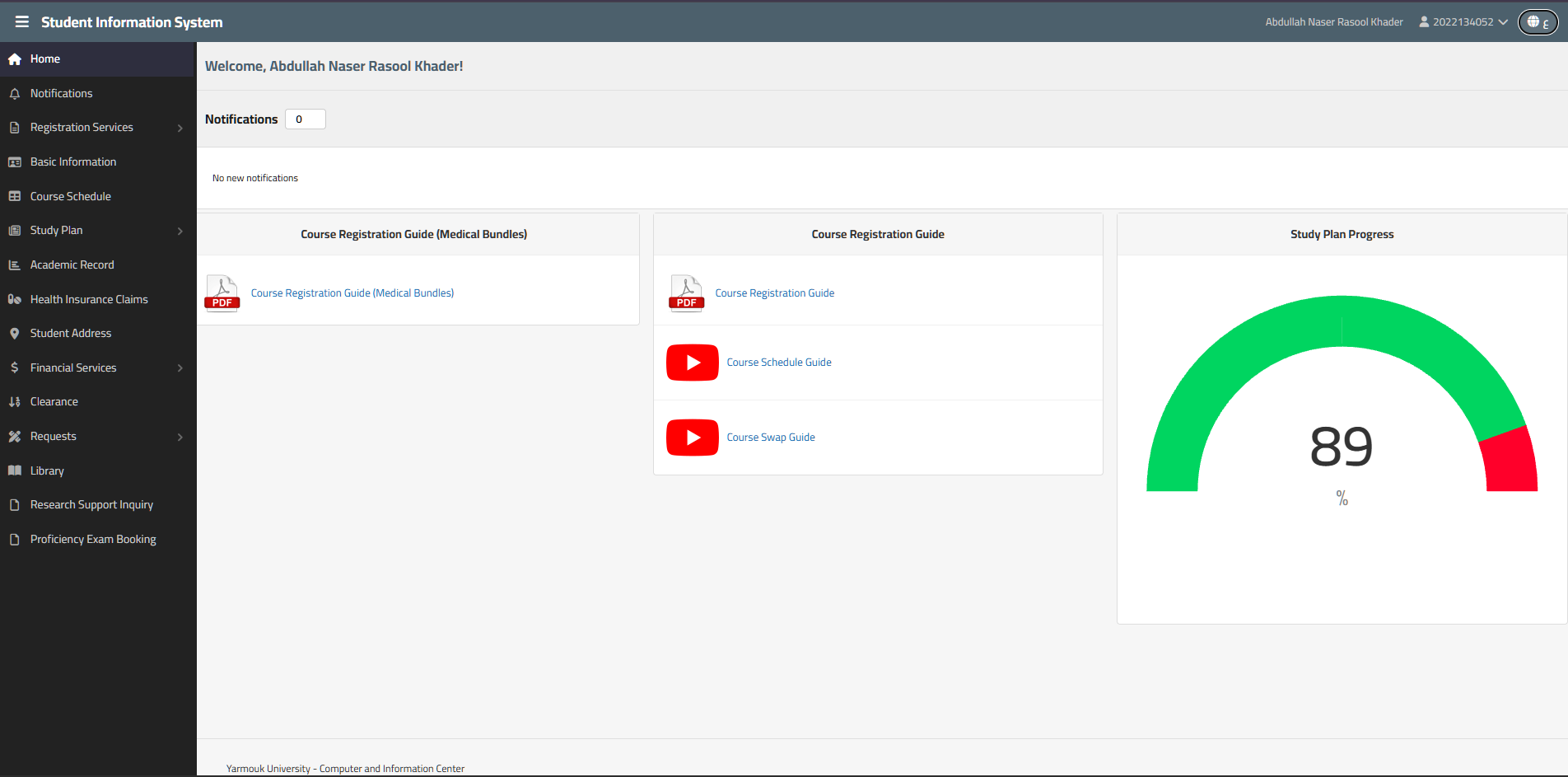
Task: Click the Basic Information ID card icon
Action: tap(14, 162)
